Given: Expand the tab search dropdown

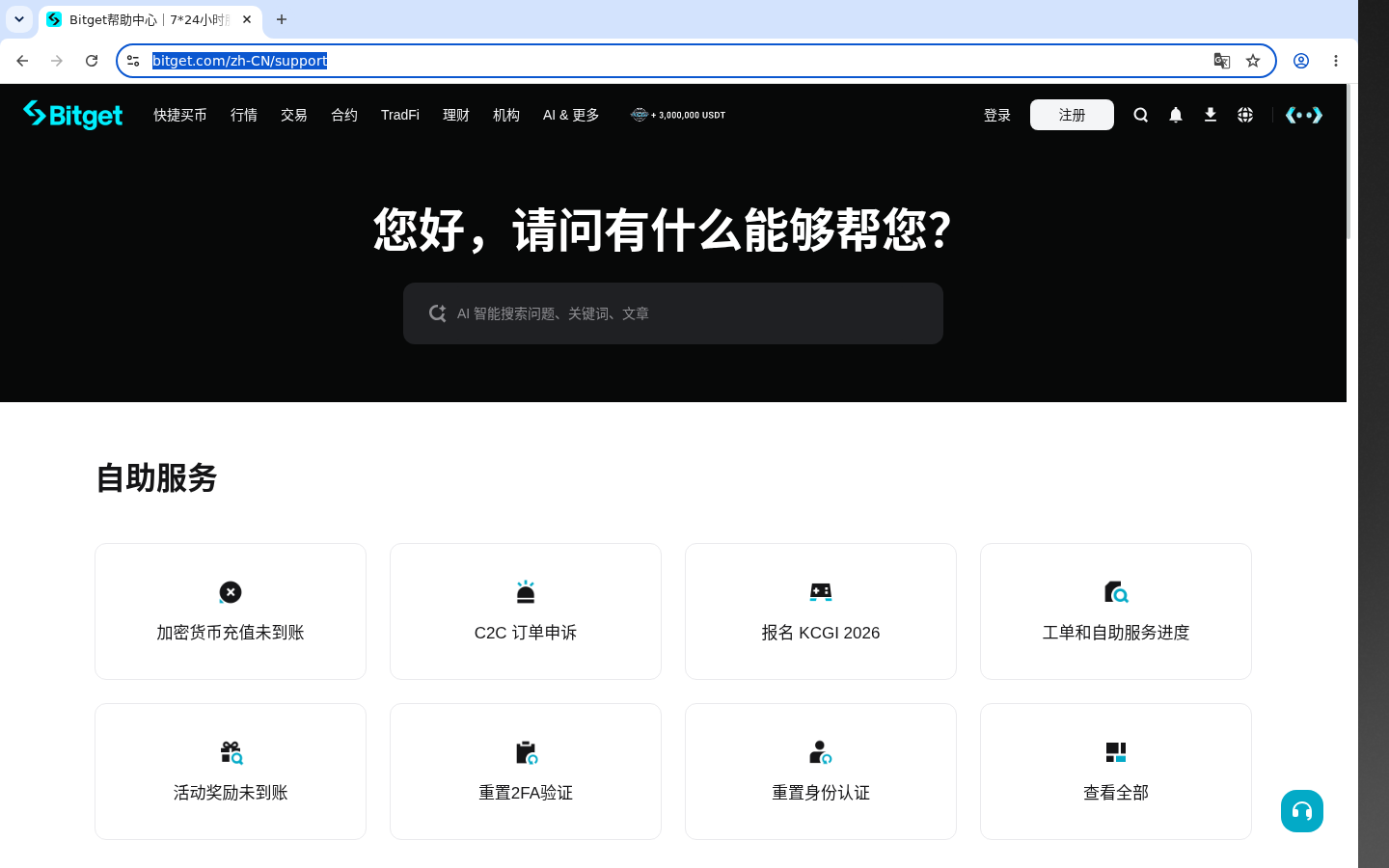Looking at the screenshot, I should [x=19, y=19].
